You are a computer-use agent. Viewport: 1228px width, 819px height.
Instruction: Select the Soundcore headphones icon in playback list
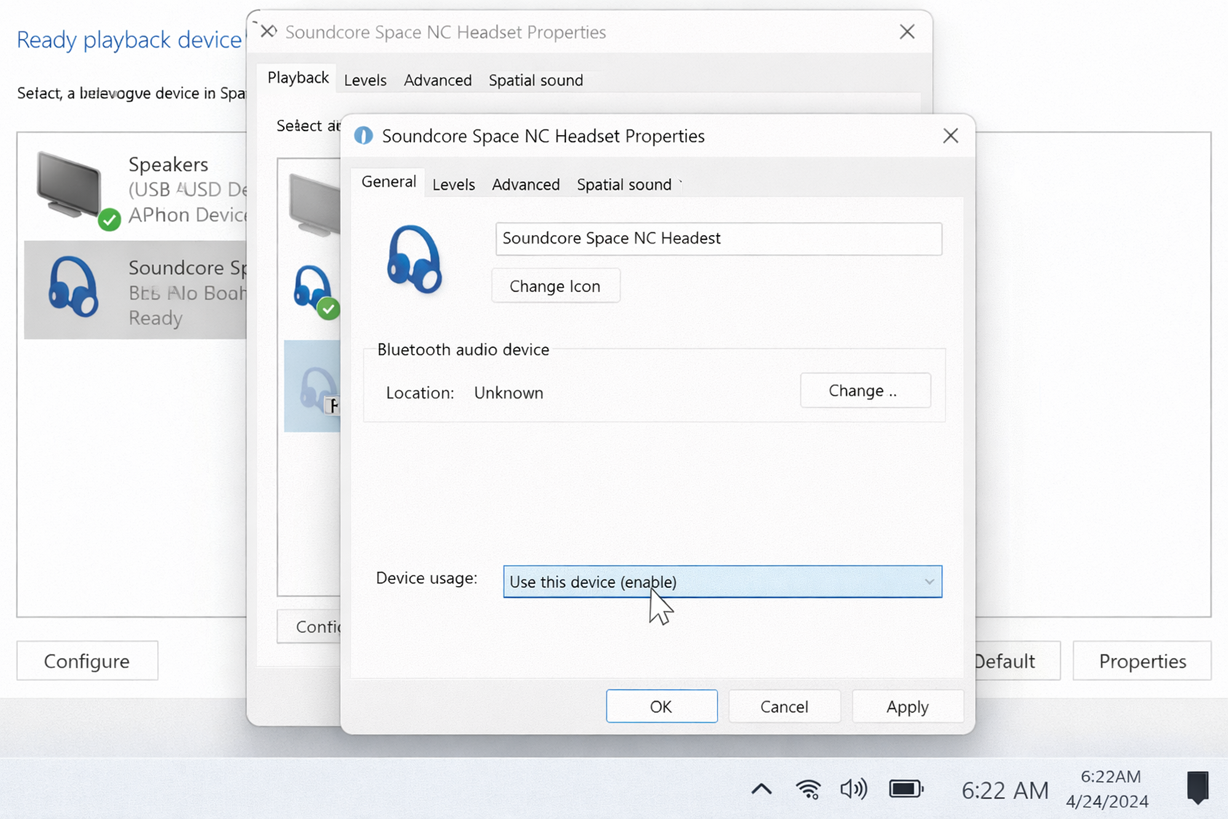(x=73, y=287)
